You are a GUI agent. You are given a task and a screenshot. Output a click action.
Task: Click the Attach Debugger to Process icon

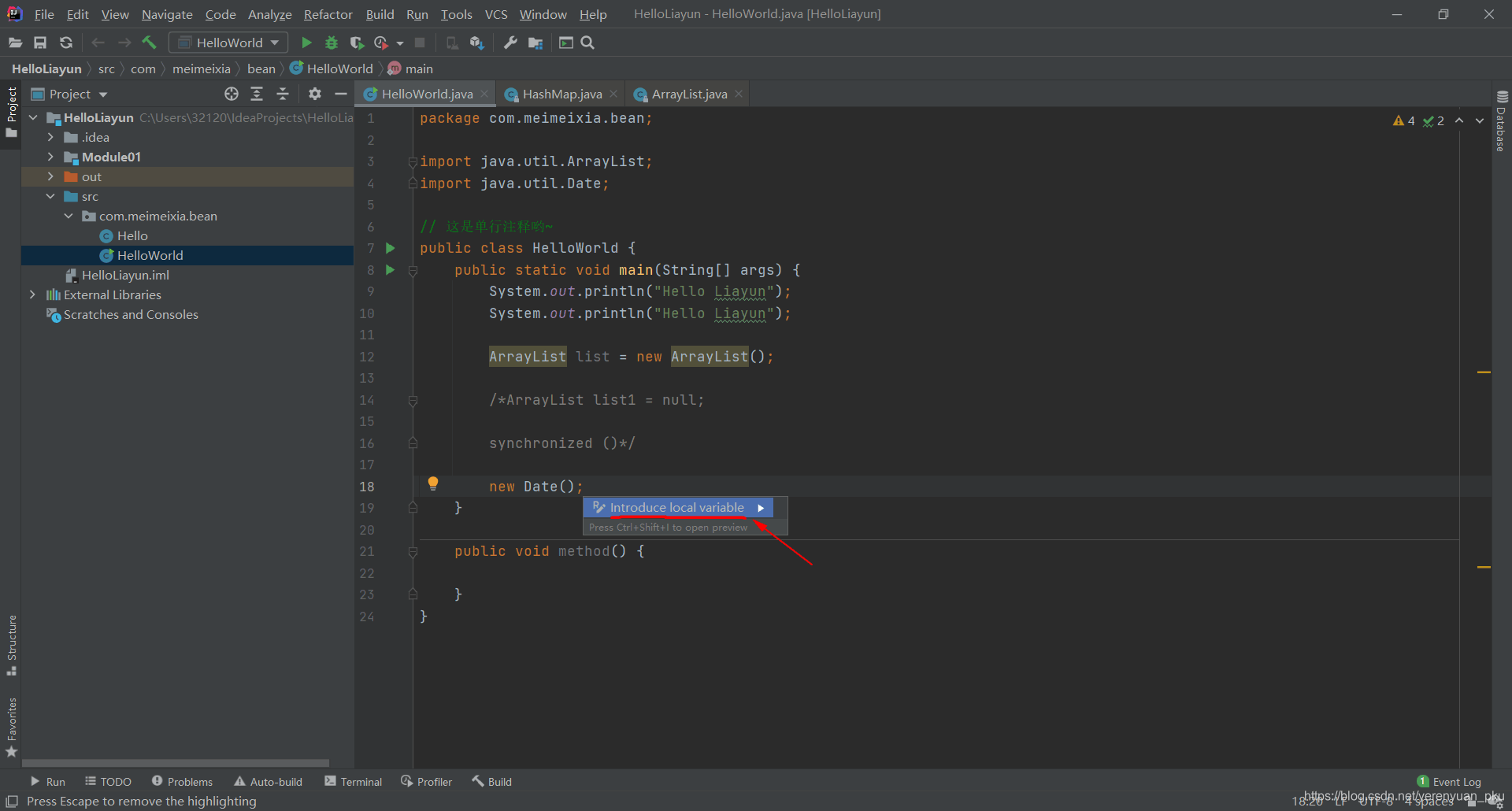tap(452, 43)
